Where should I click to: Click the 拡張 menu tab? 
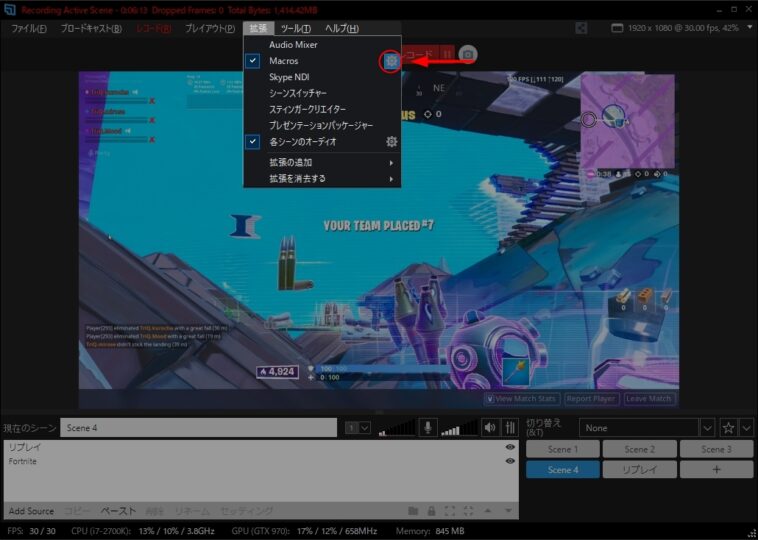259,29
